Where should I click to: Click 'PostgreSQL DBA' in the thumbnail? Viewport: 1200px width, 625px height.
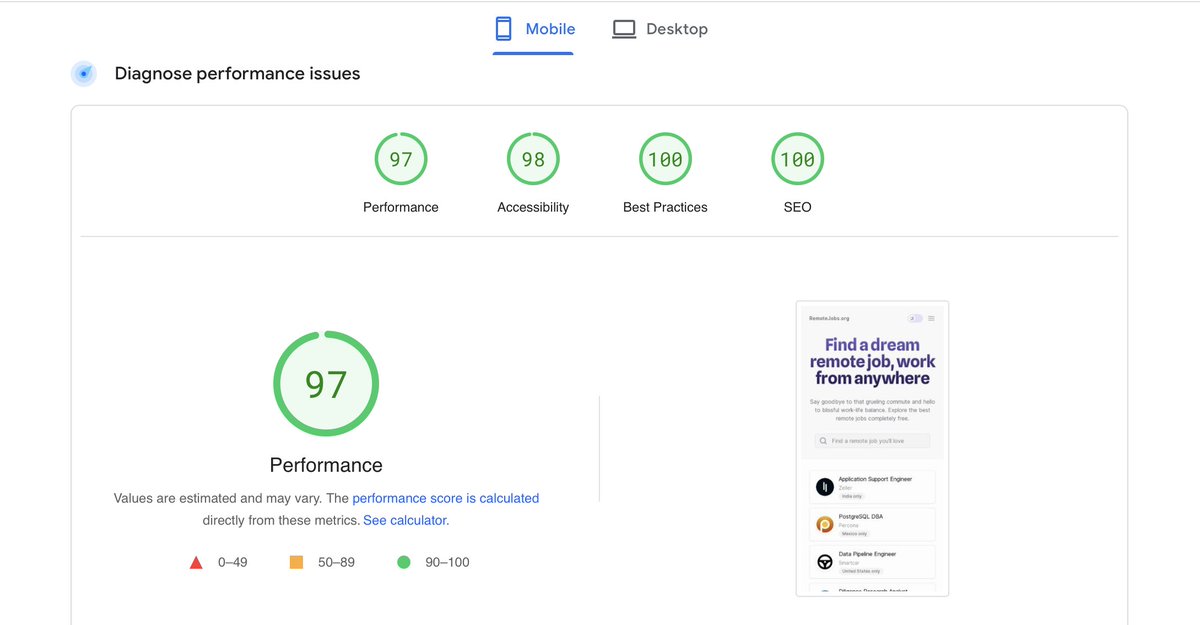tap(861, 516)
